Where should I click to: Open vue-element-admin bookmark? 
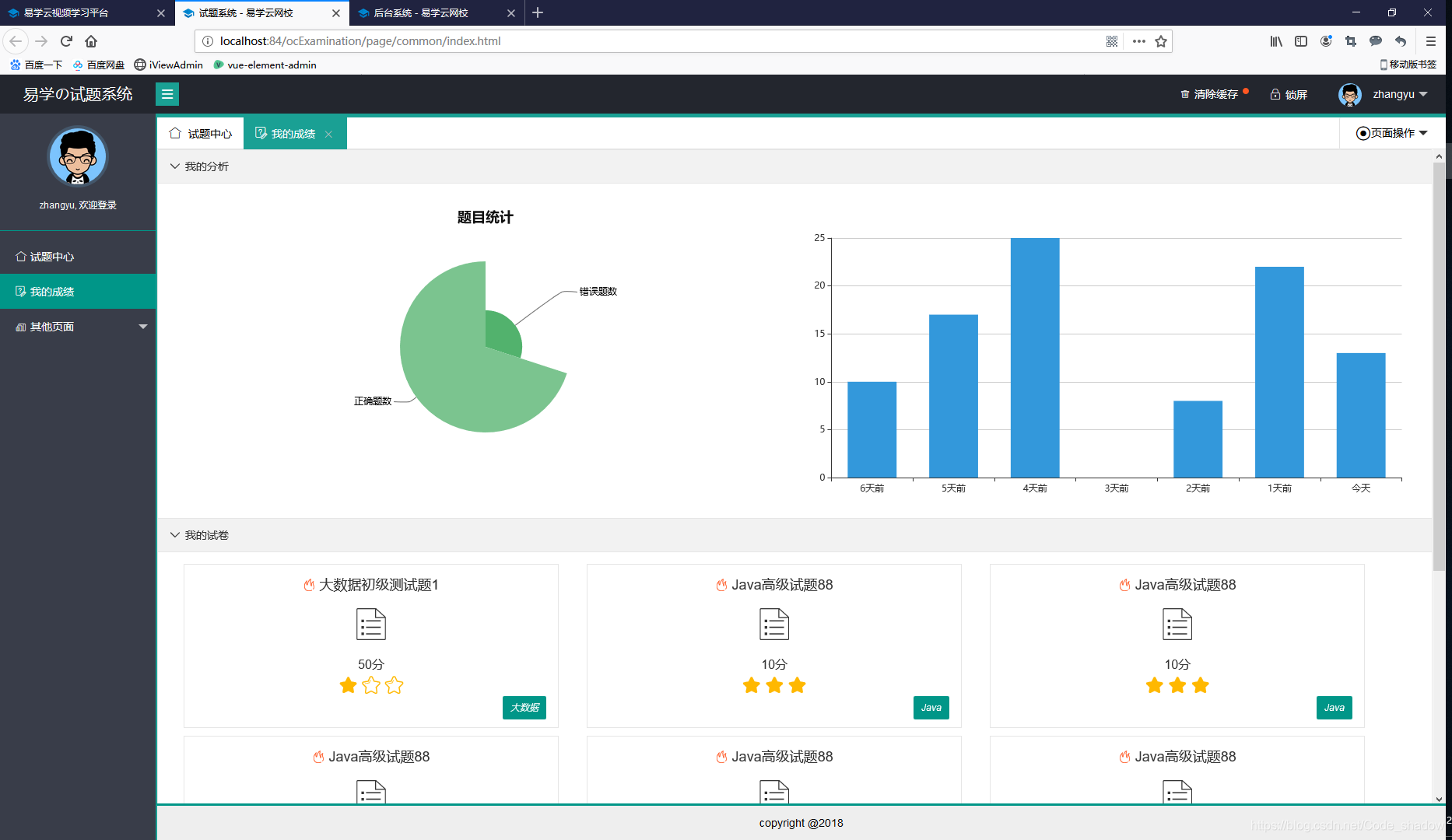click(265, 65)
